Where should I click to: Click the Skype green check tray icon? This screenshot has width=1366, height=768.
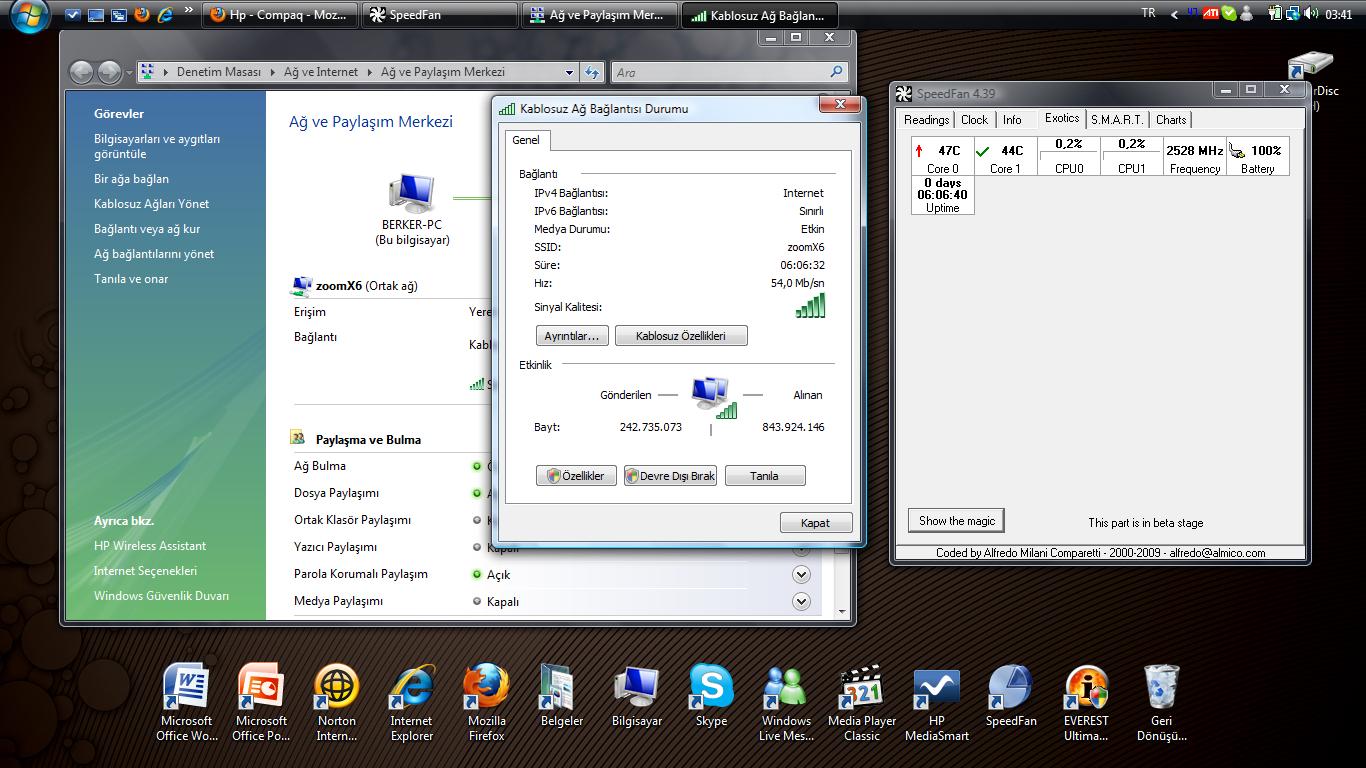tap(1228, 14)
